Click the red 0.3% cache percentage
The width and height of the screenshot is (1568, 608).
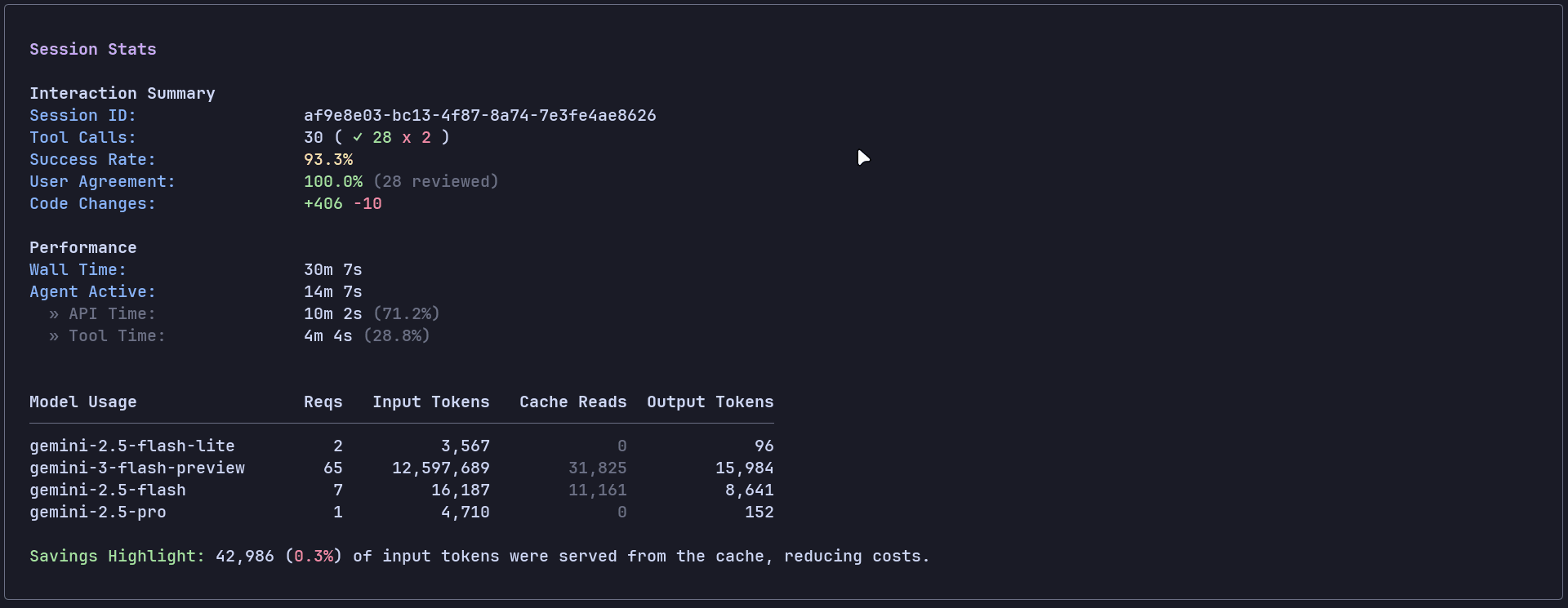tap(314, 556)
